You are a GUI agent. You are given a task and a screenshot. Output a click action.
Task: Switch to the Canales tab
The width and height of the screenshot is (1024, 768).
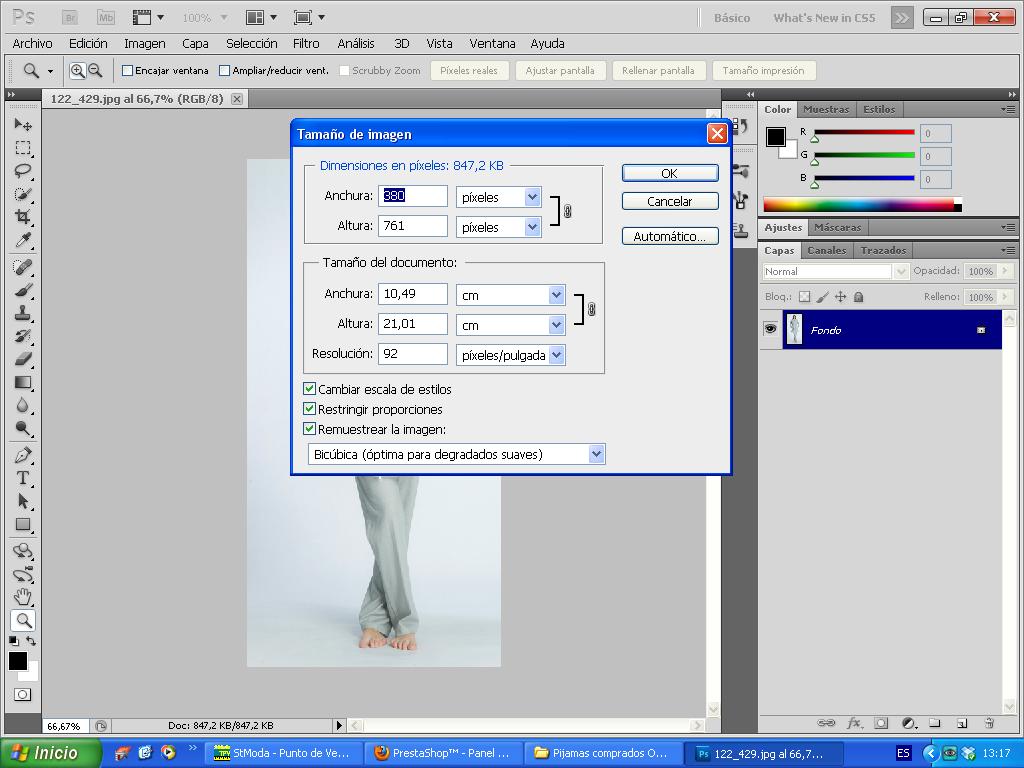826,250
